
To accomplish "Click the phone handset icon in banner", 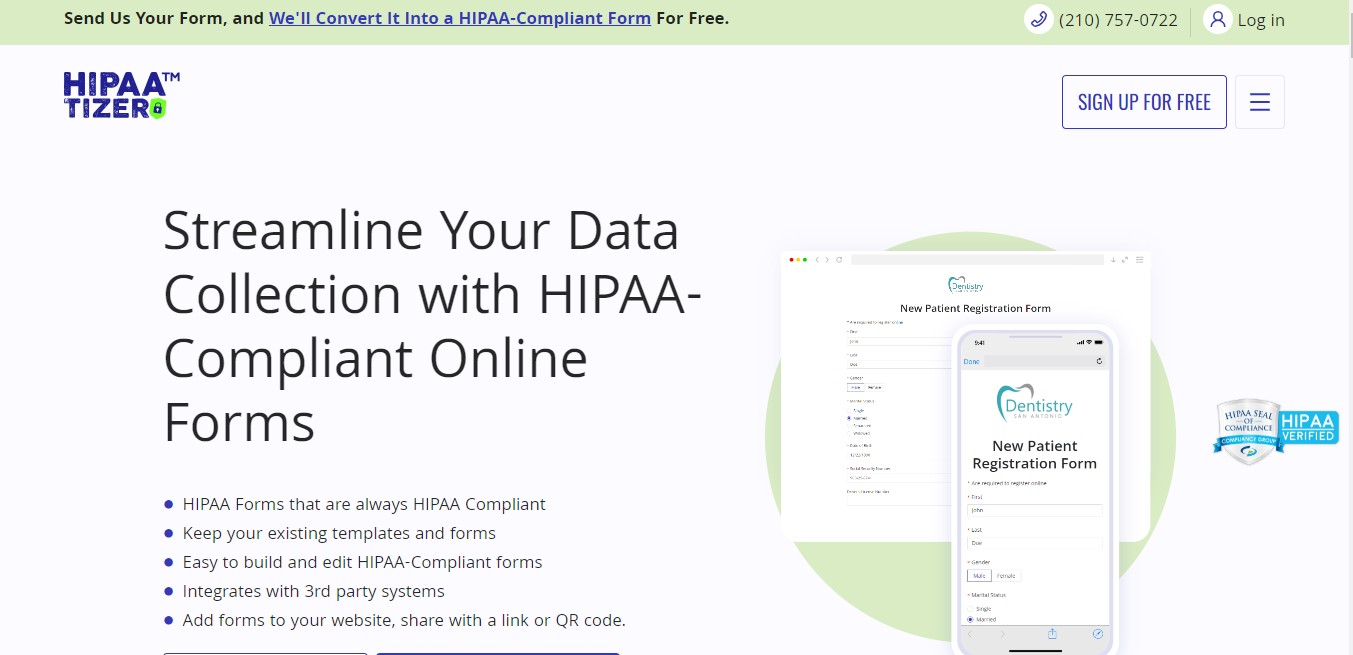I will (x=1038, y=19).
